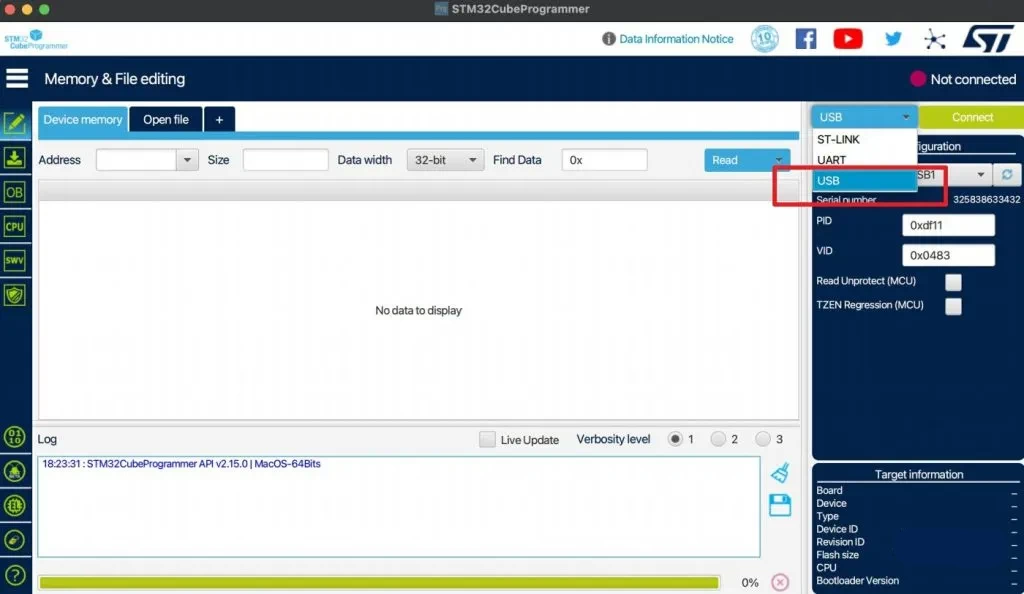Viewport: 1024px width, 594px height.
Task: Open the Data Information Notice link
Action: (x=676, y=39)
